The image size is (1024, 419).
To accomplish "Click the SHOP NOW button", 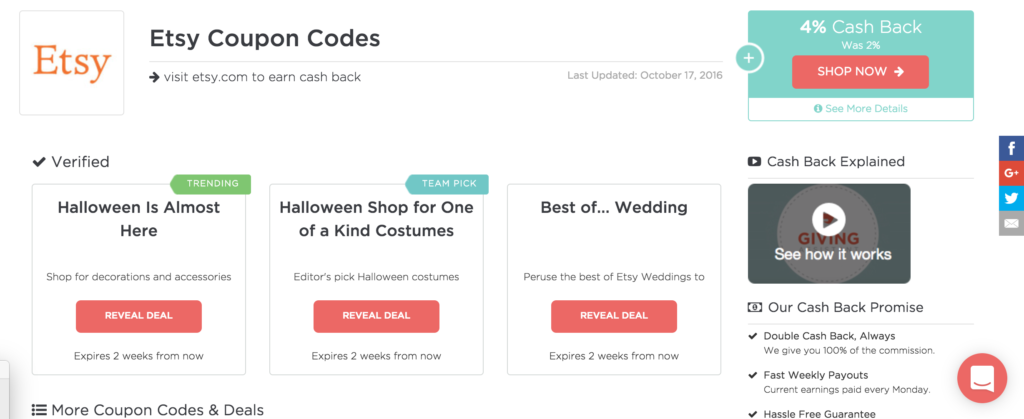I will 860,72.
